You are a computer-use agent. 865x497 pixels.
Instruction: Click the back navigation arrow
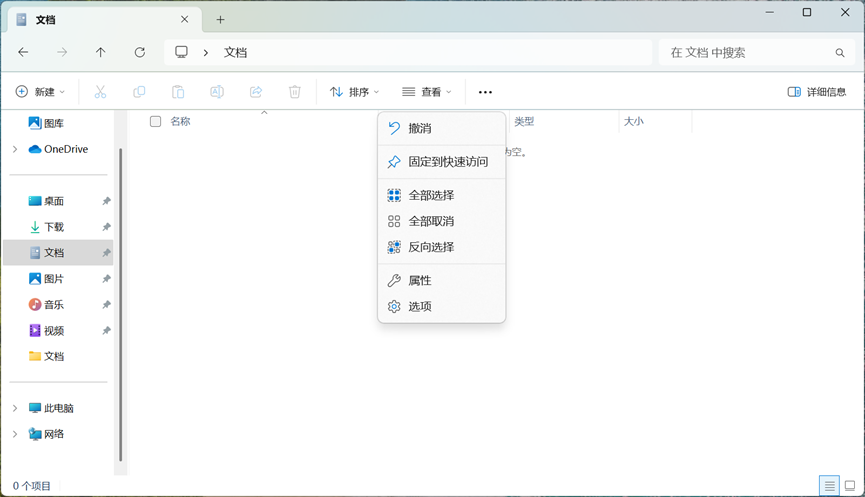tap(23, 52)
